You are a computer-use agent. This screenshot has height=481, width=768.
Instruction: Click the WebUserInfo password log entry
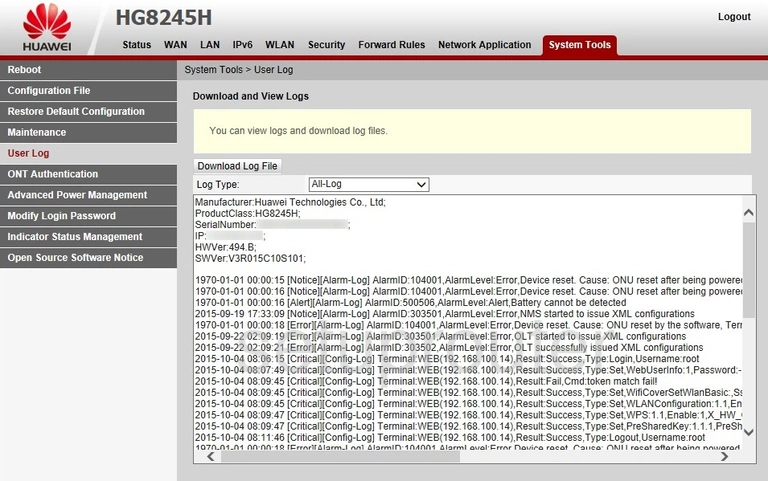click(469, 370)
